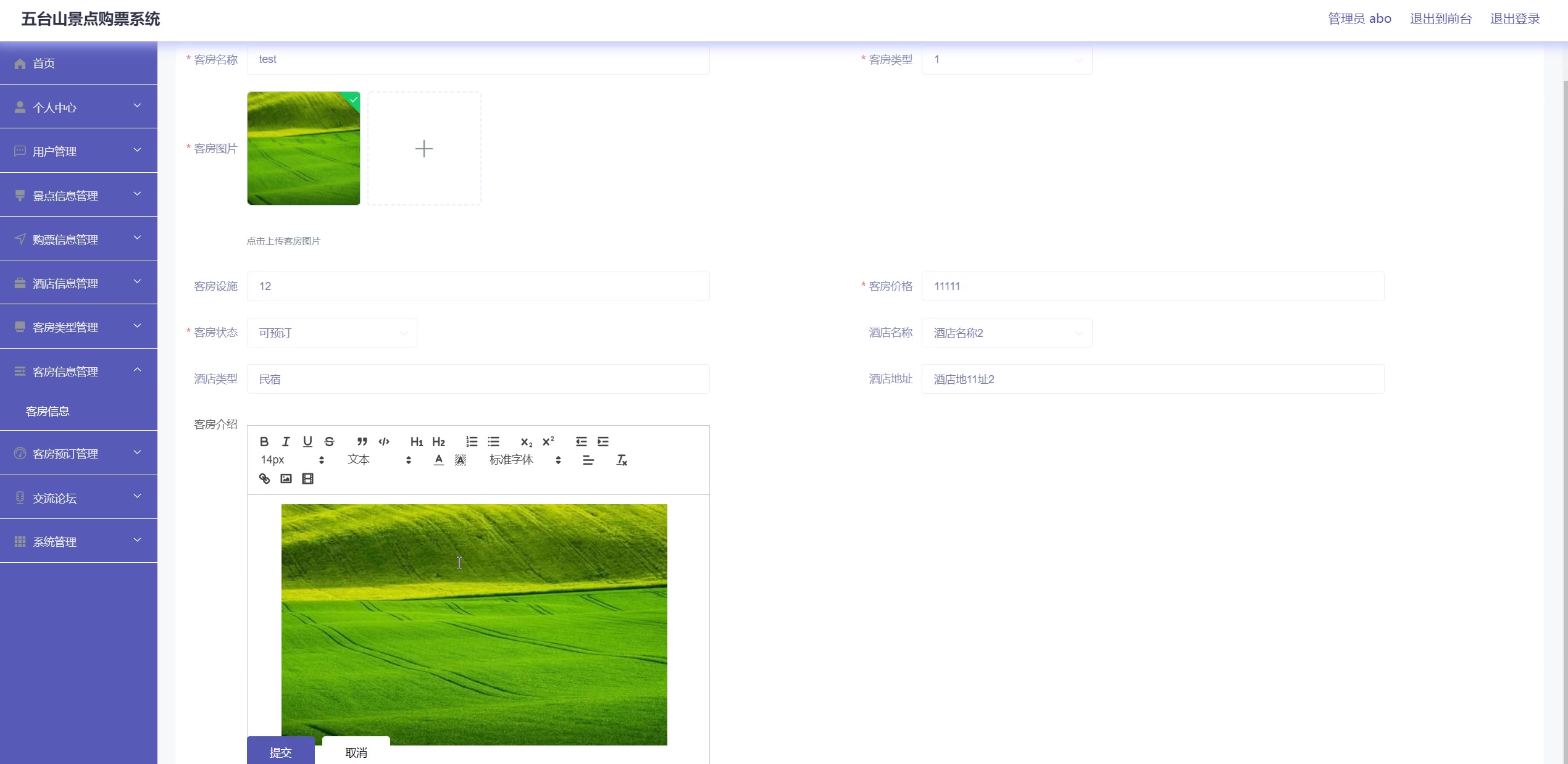Open the 客房状态 dropdown showing 可预订
This screenshot has height=764, width=1568.
(332, 333)
